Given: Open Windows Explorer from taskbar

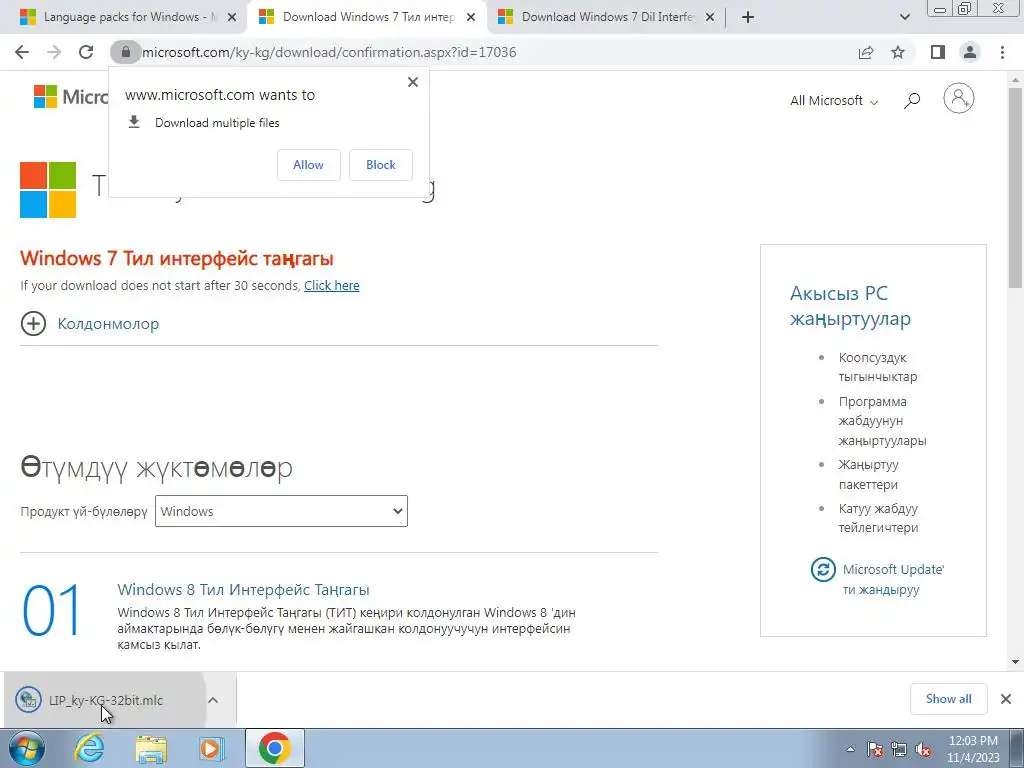Looking at the screenshot, I should click(x=151, y=748).
